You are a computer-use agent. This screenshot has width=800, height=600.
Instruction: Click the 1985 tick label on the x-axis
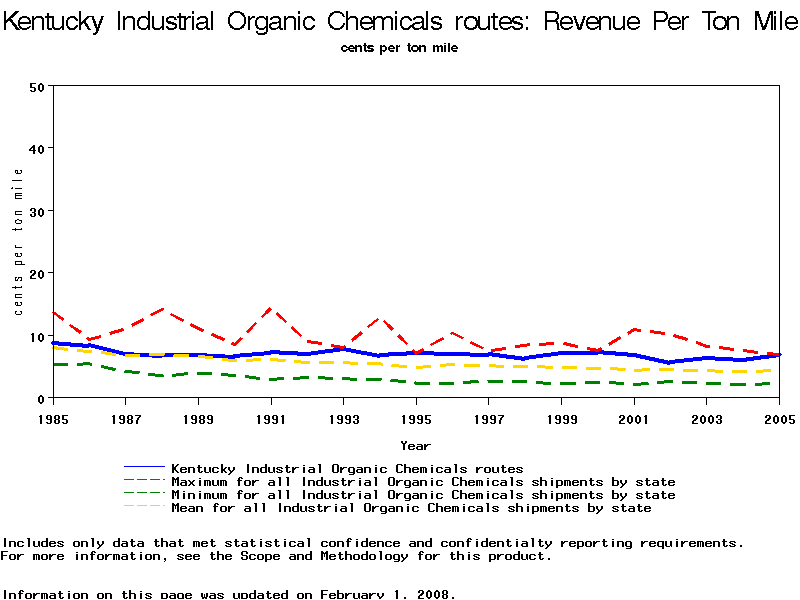52,418
